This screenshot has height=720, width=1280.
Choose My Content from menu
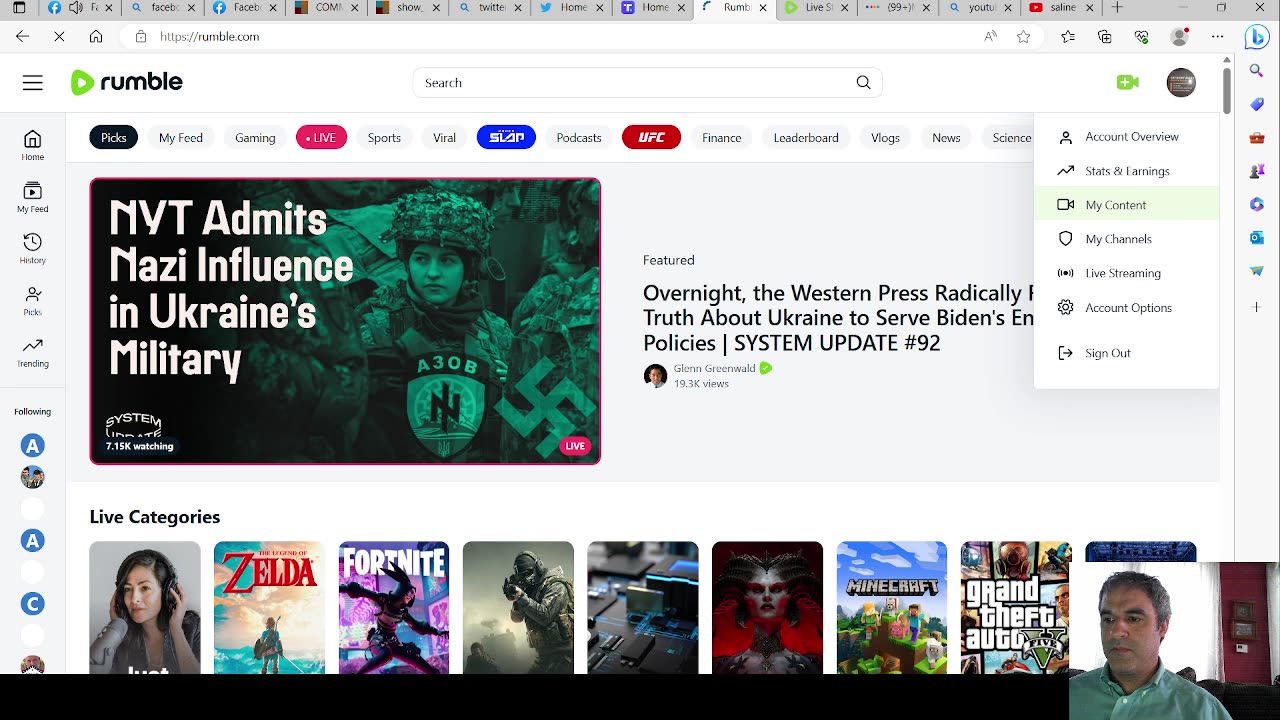[x=1126, y=205]
